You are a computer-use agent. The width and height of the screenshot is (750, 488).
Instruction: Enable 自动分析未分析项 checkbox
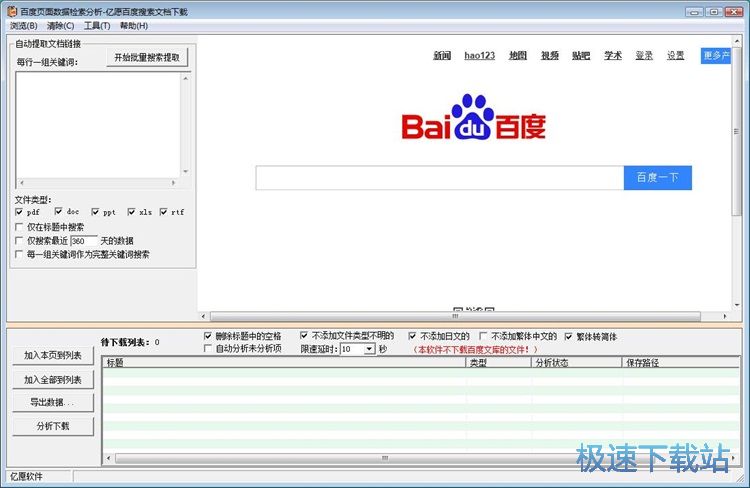coord(208,349)
